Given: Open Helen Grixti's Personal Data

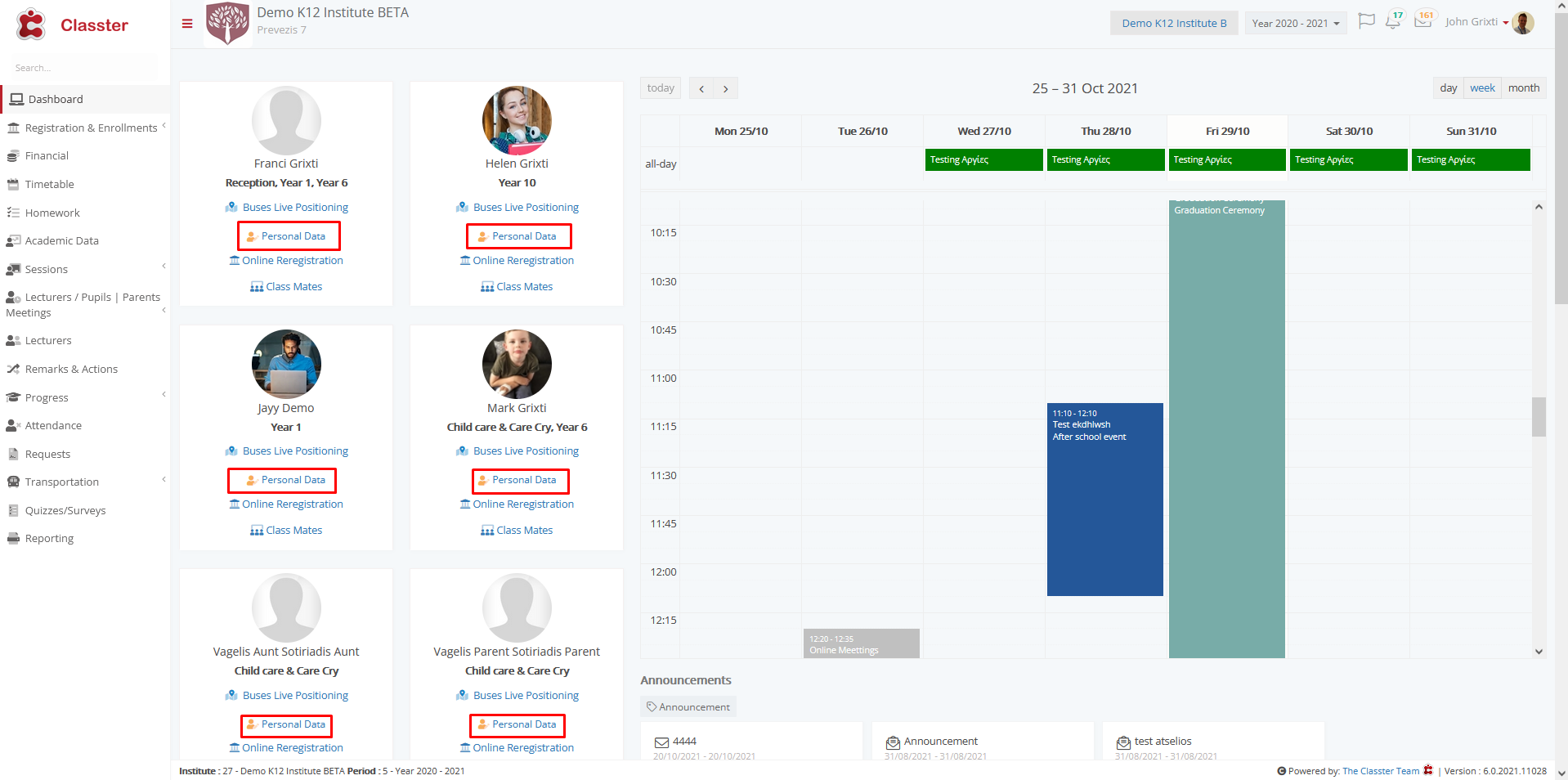Looking at the screenshot, I should (x=517, y=236).
